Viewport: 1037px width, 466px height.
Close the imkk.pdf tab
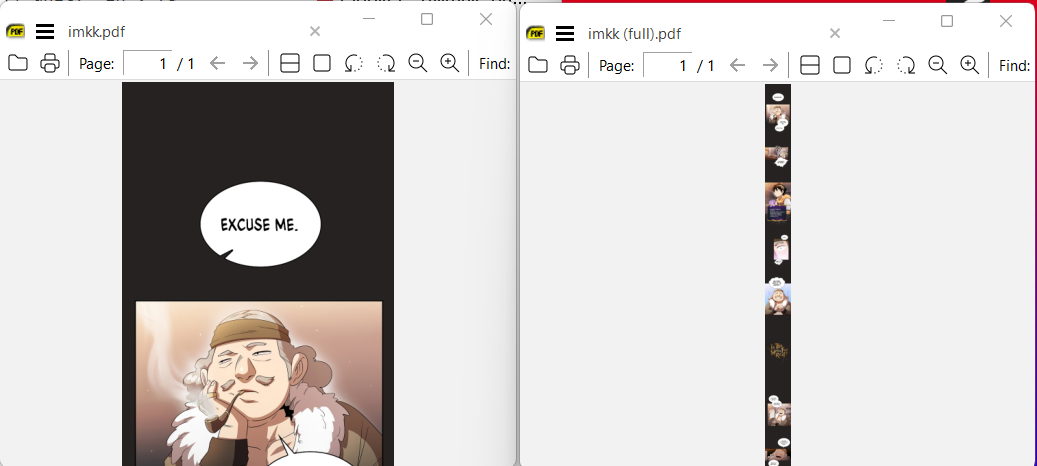click(x=315, y=31)
